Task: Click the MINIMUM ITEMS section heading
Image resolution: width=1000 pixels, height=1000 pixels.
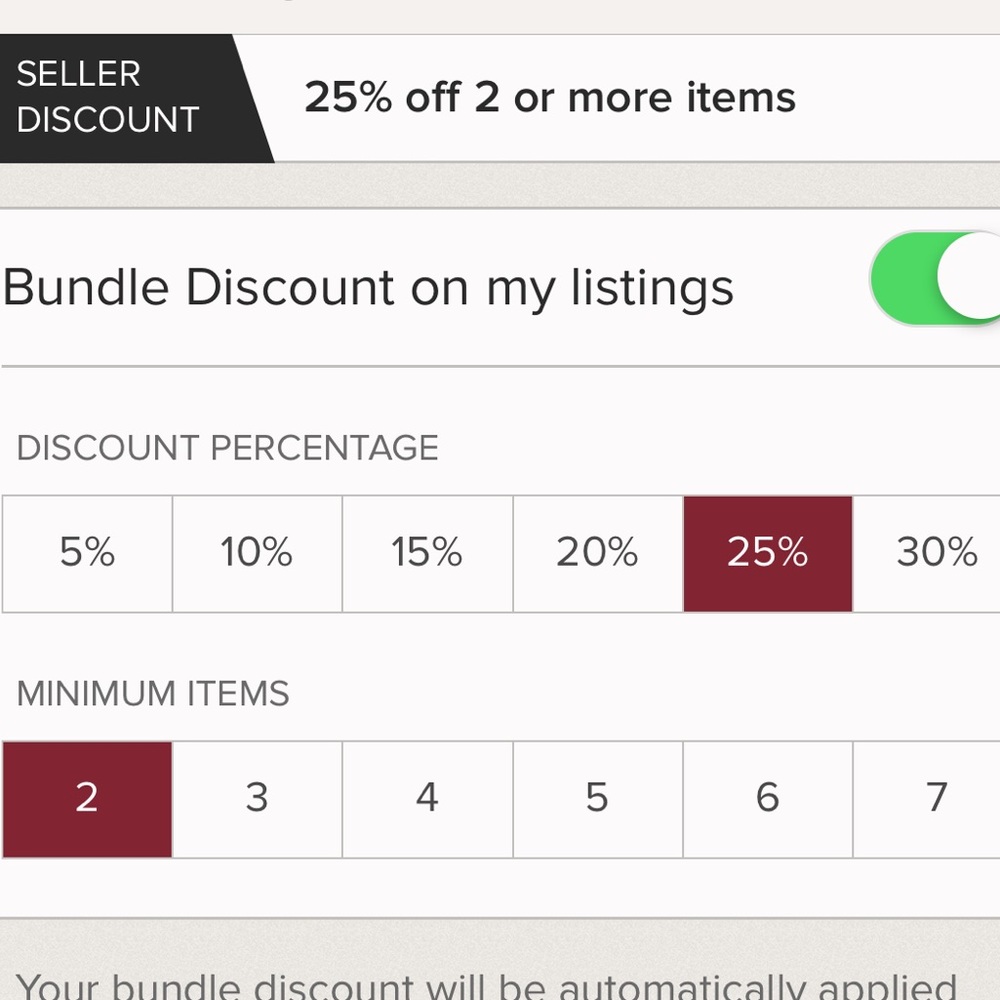Action: [153, 693]
